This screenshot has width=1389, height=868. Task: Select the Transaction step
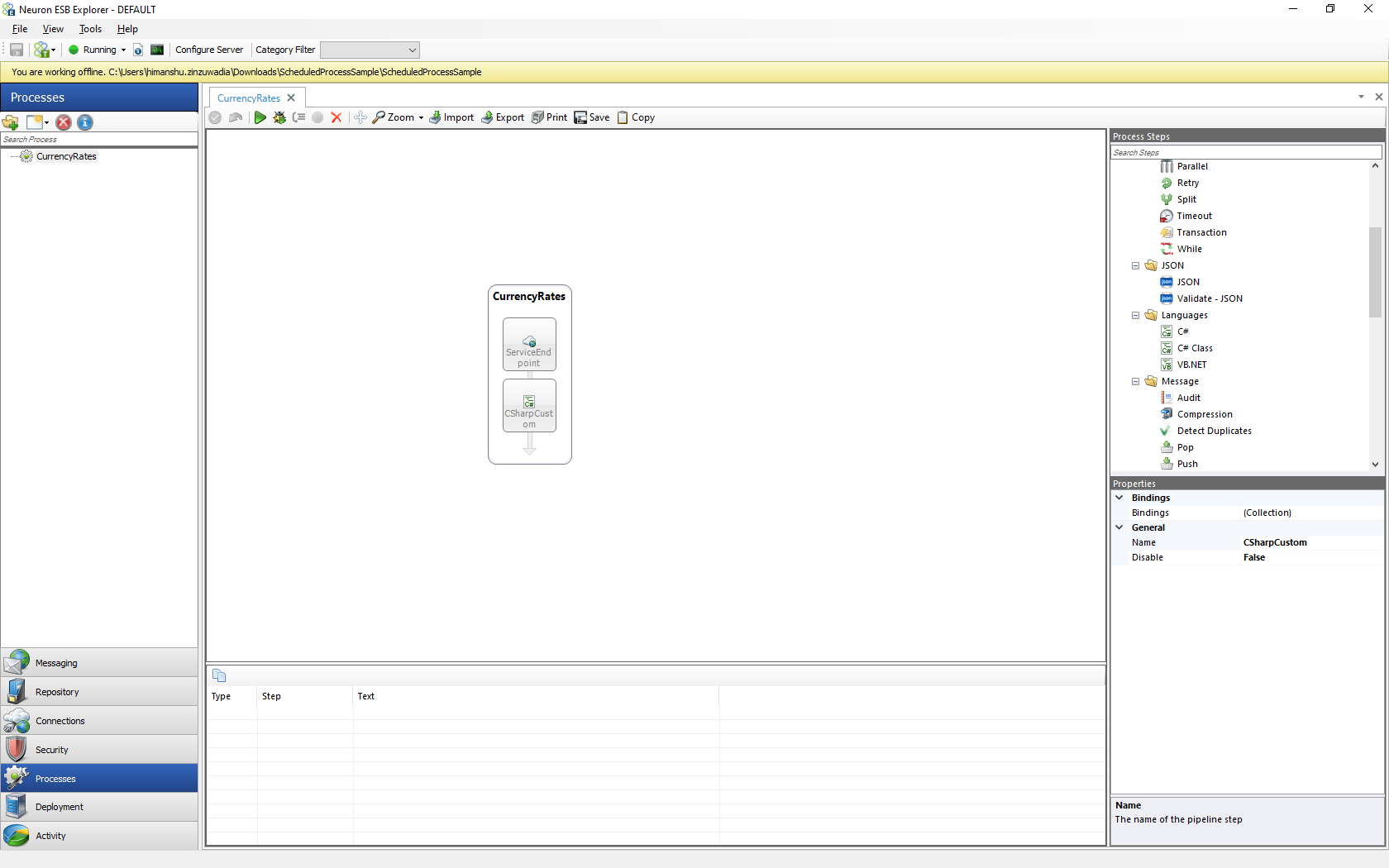pyautogui.click(x=1201, y=232)
